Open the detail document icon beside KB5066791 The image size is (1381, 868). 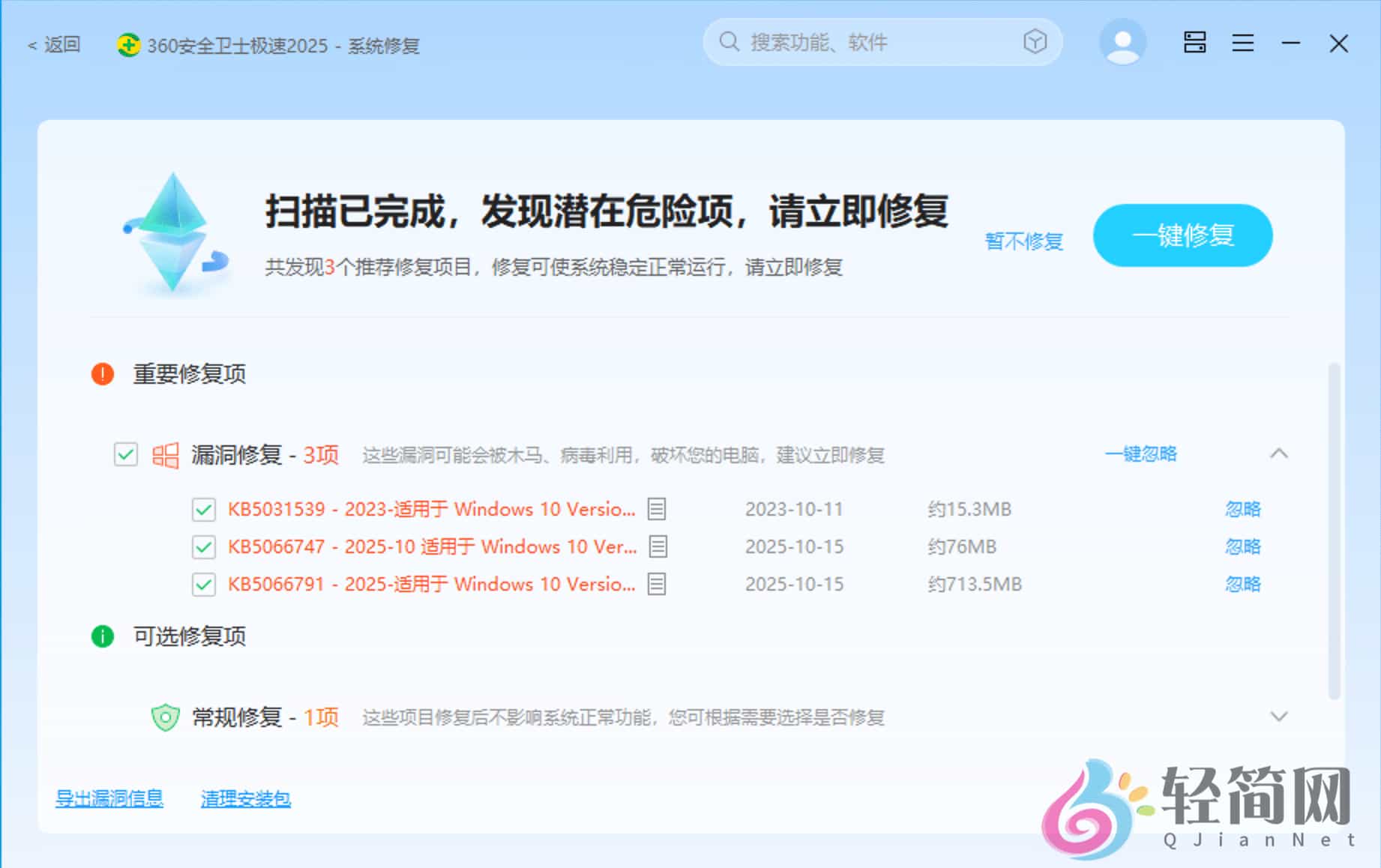tap(656, 584)
